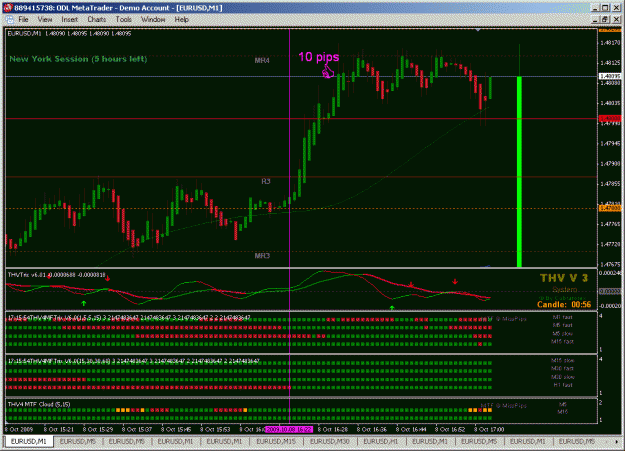Click the 'THV V 3' system title
This screenshot has width=625, height=451.
[564, 278]
